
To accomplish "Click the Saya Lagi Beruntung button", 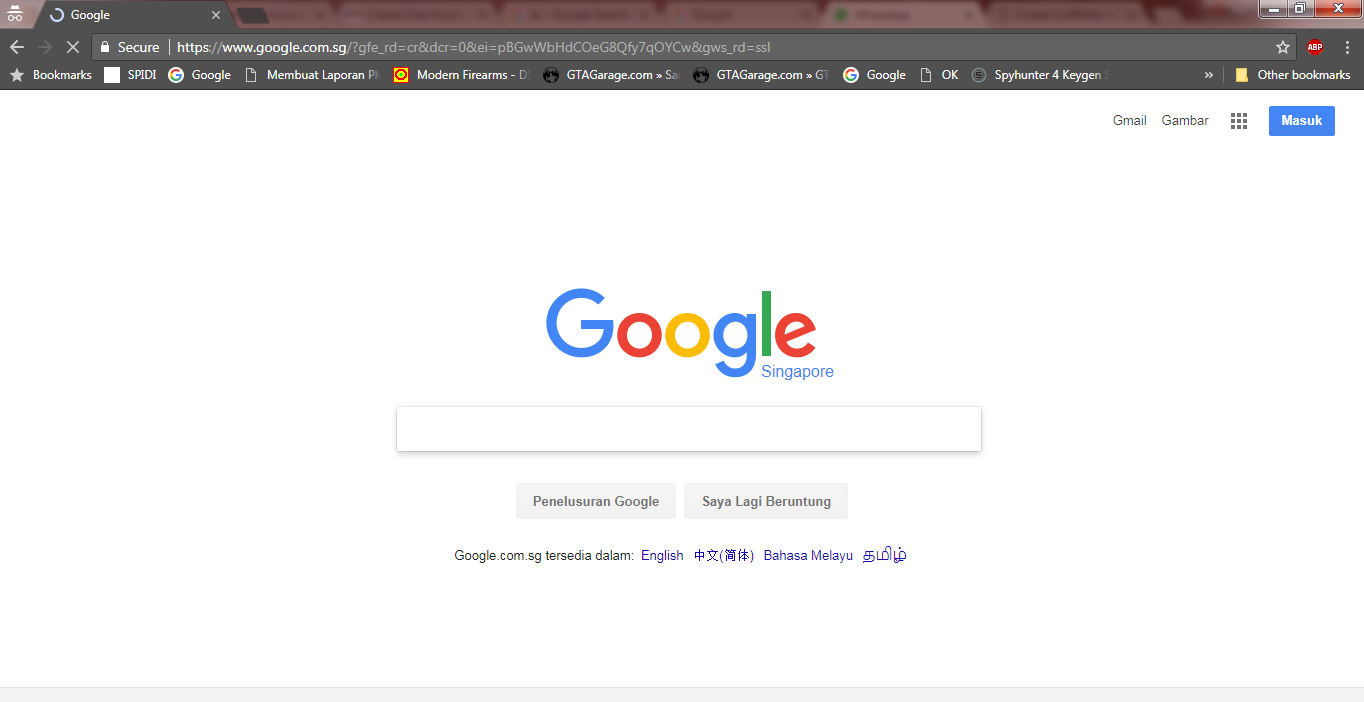I will pos(766,501).
